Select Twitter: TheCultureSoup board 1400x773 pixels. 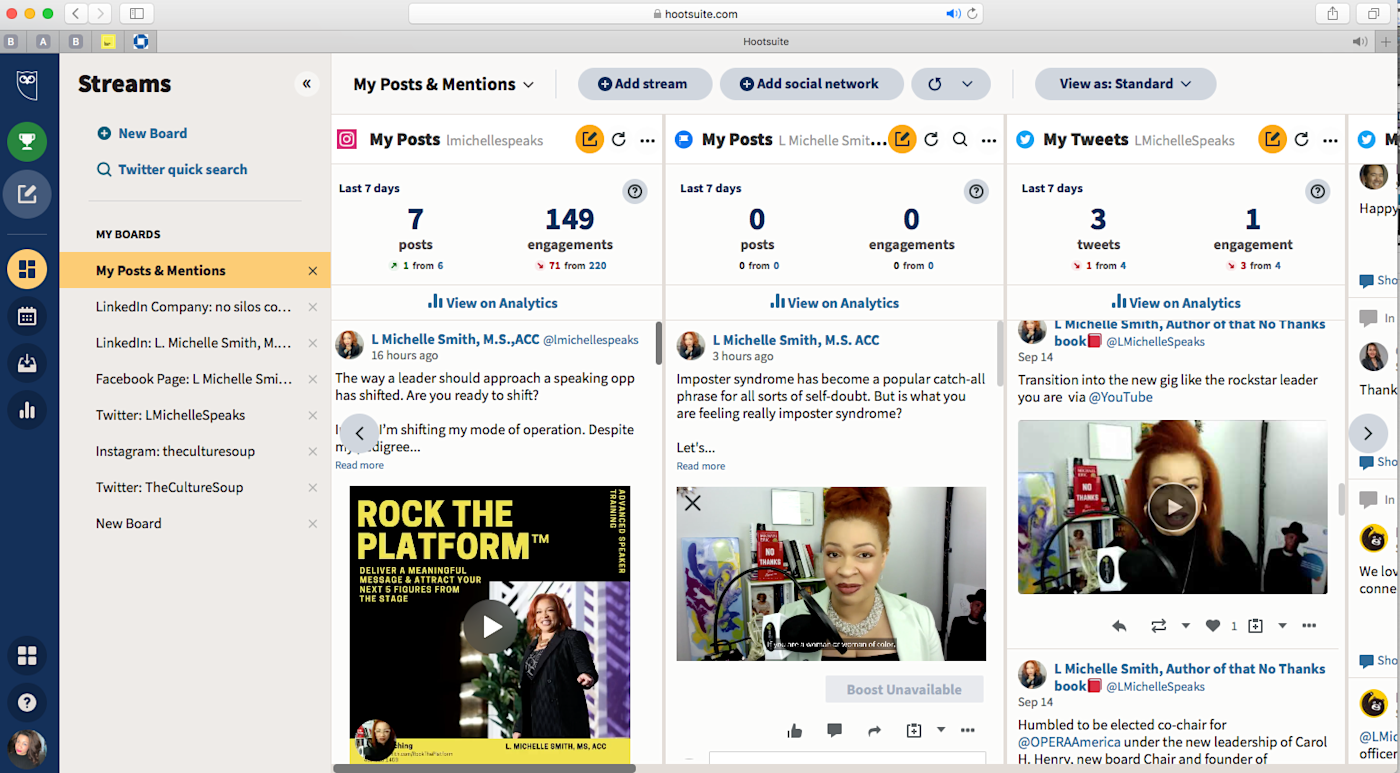(x=195, y=487)
